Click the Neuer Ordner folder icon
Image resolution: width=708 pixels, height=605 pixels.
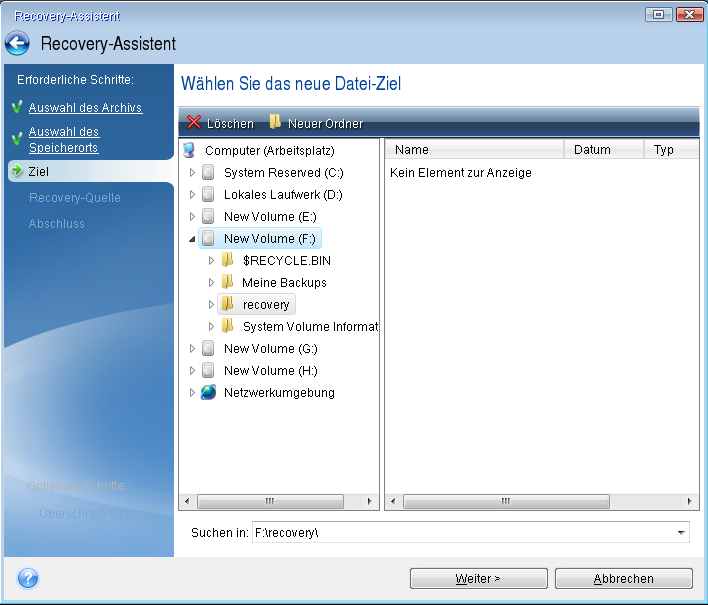click(x=275, y=123)
